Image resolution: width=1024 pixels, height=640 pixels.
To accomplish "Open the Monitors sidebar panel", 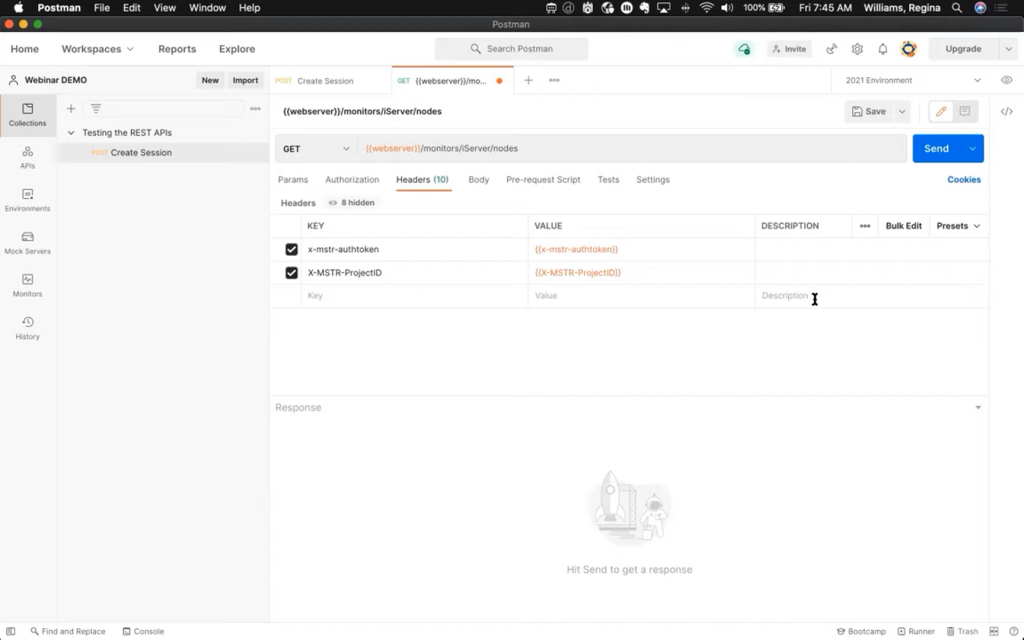I will click(x=27, y=285).
